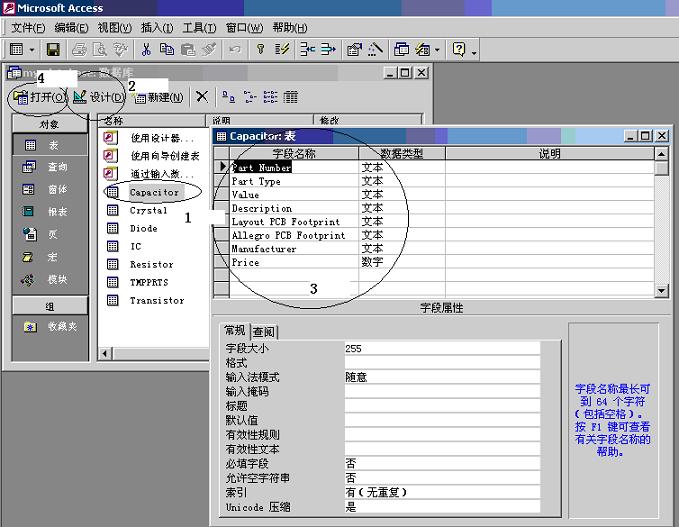Click the Cut scissors icon
This screenshot has width=679, height=527.
pos(146,49)
